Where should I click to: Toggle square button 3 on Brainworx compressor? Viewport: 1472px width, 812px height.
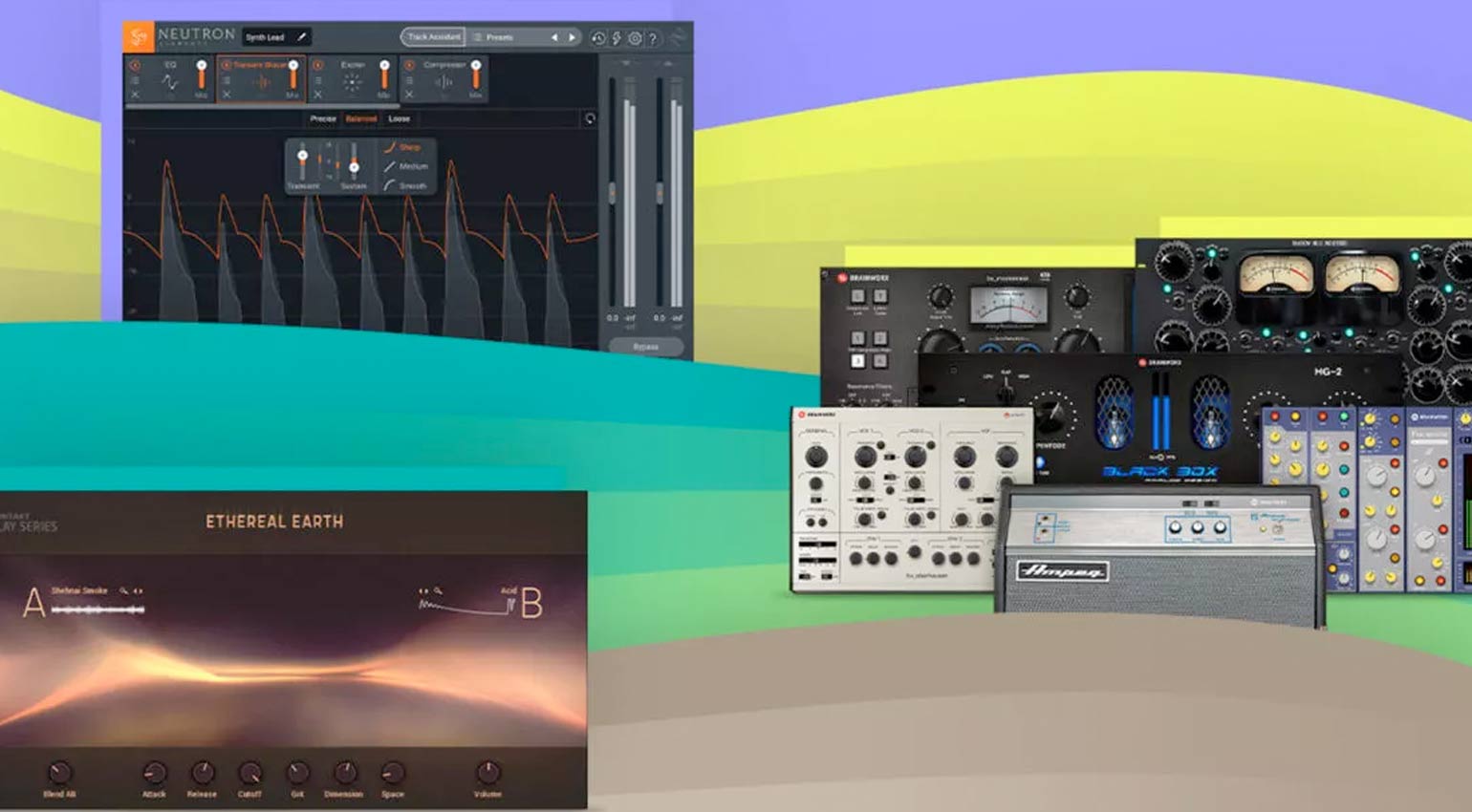pyautogui.click(x=857, y=361)
